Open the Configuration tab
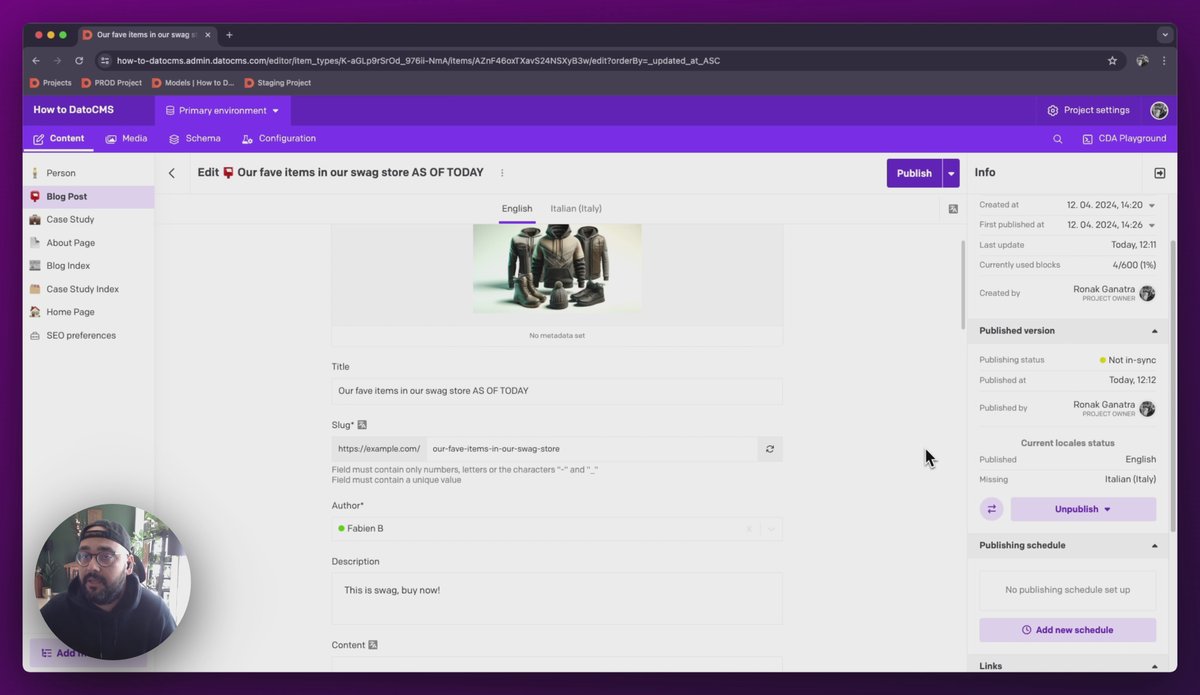 pos(279,139)
